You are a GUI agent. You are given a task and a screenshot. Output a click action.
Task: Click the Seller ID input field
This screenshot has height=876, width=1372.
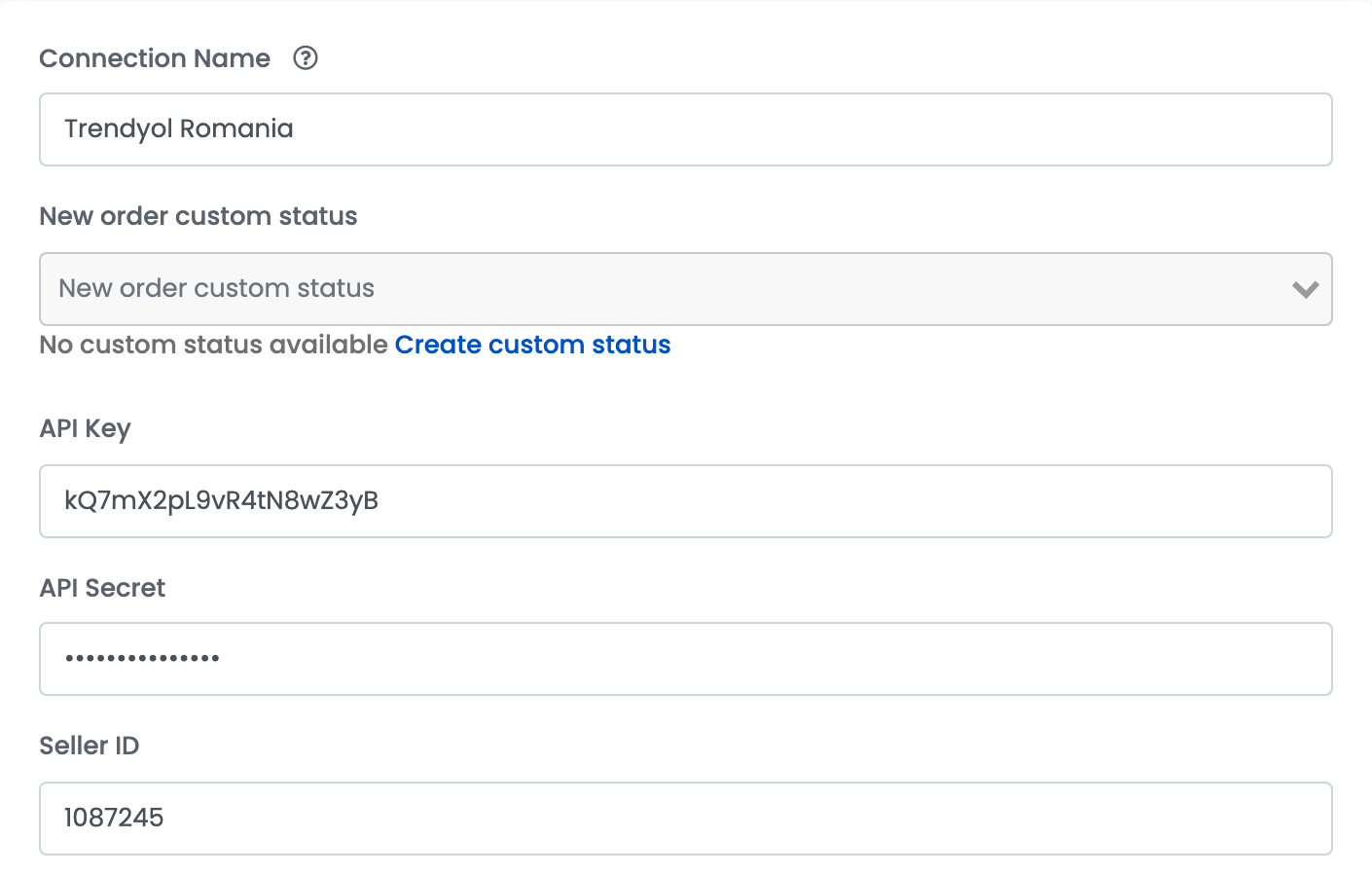pos(685,819)
